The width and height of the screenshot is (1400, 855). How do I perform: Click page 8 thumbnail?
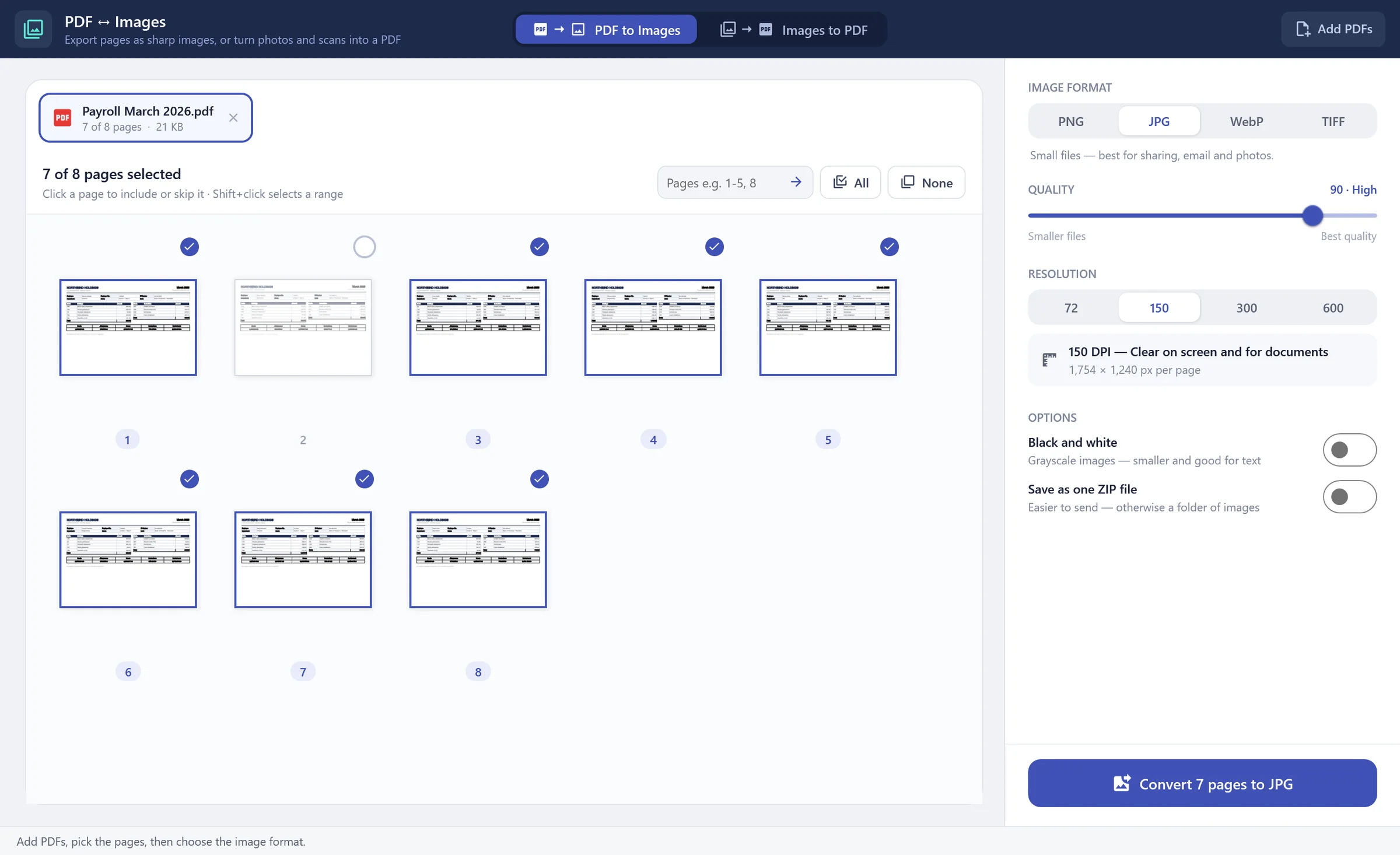tap(478, 559)
